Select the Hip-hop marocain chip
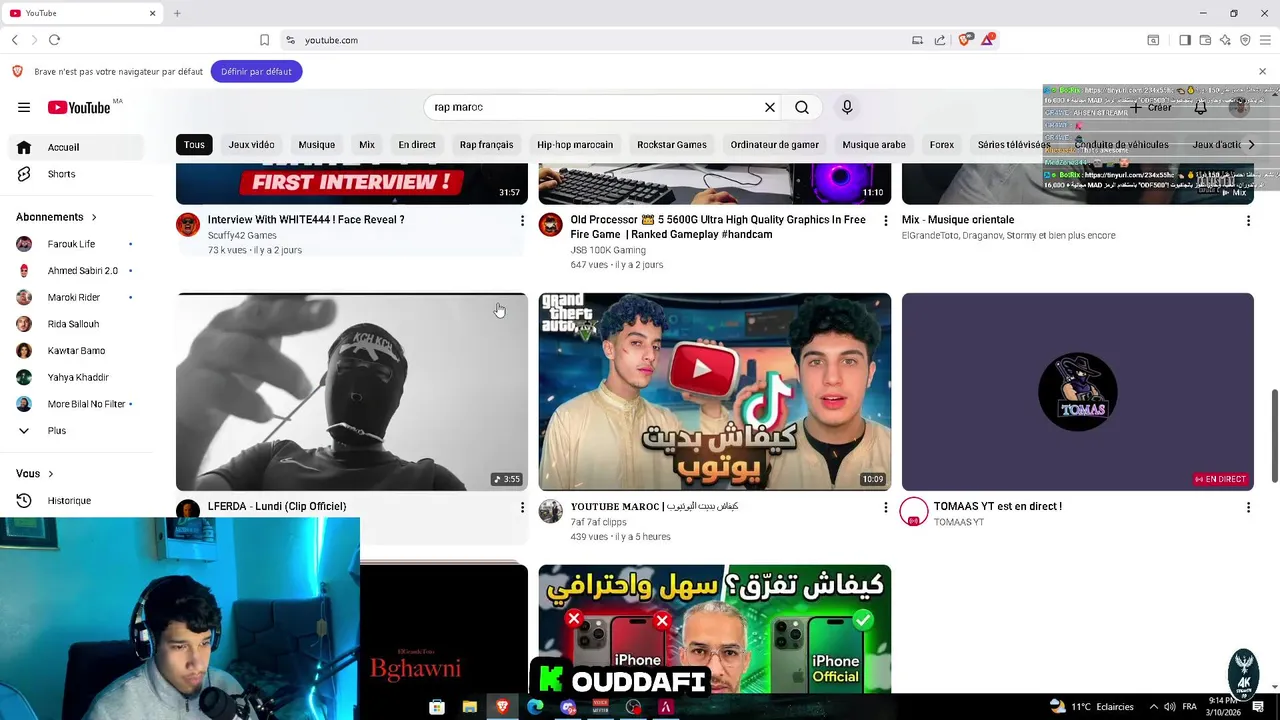 575,145
